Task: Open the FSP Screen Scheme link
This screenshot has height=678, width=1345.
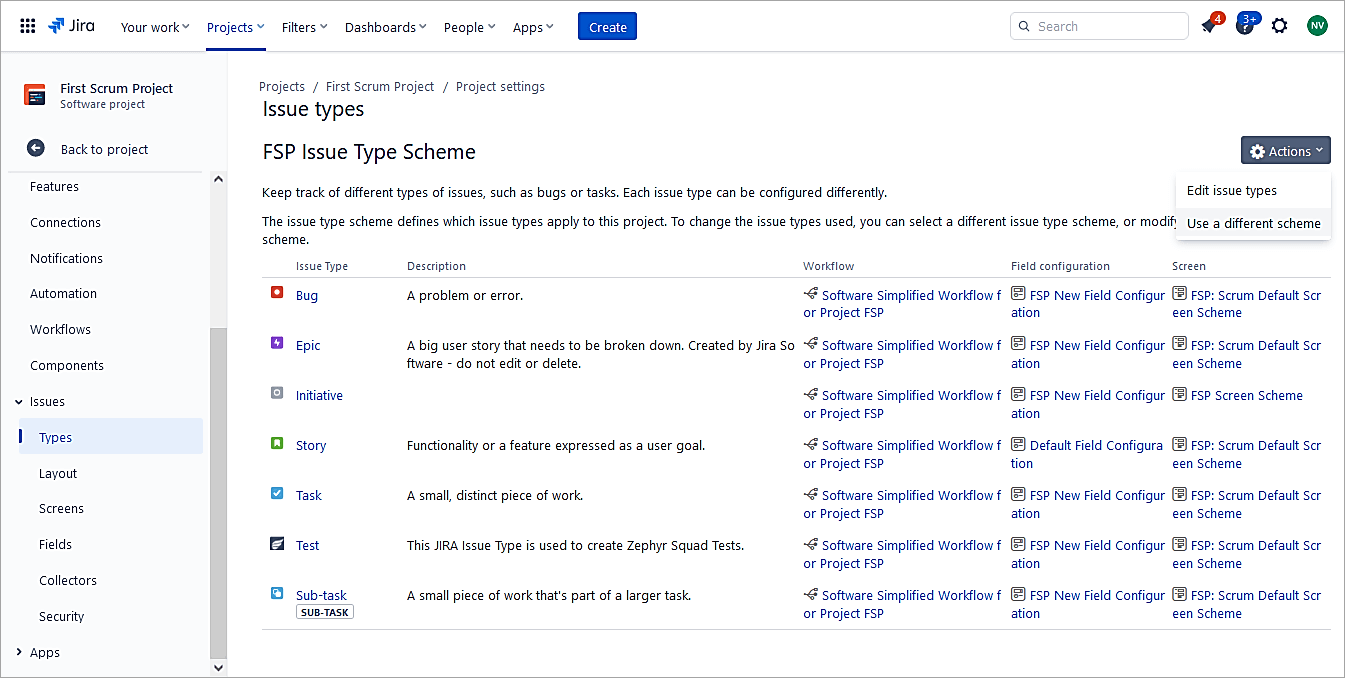Action: click(x=1246, y=396)
